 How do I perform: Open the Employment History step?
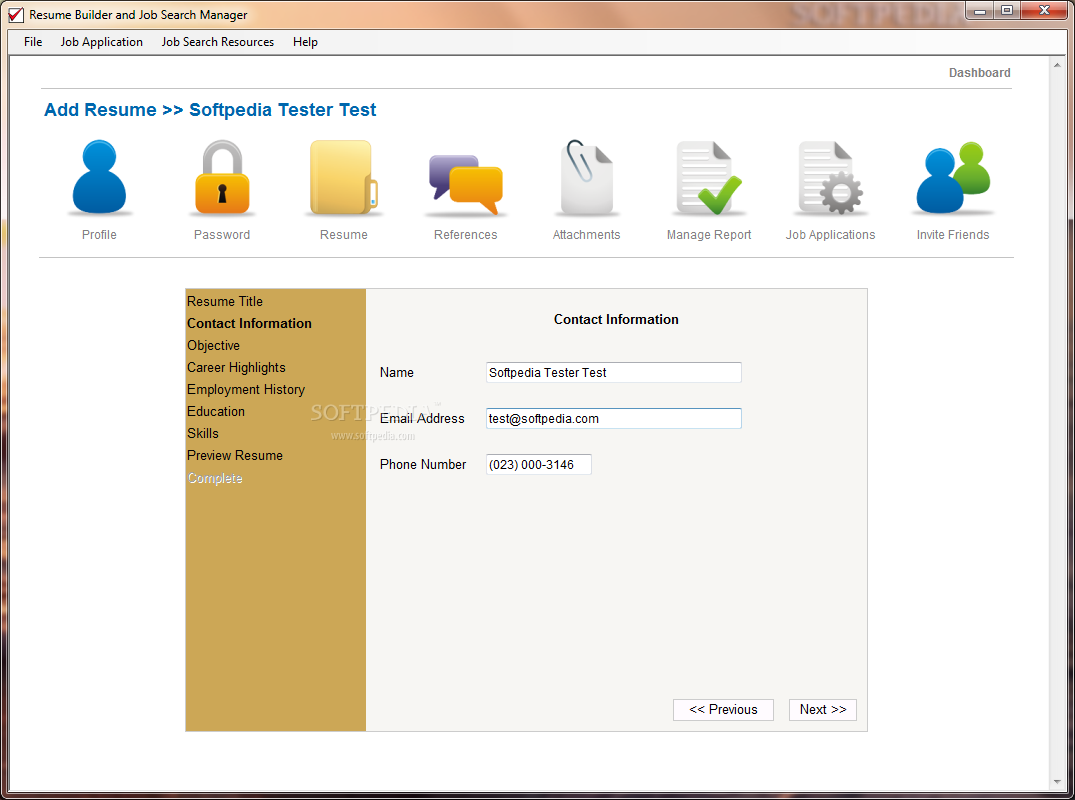pyautogui.click(x=246, y=389)
